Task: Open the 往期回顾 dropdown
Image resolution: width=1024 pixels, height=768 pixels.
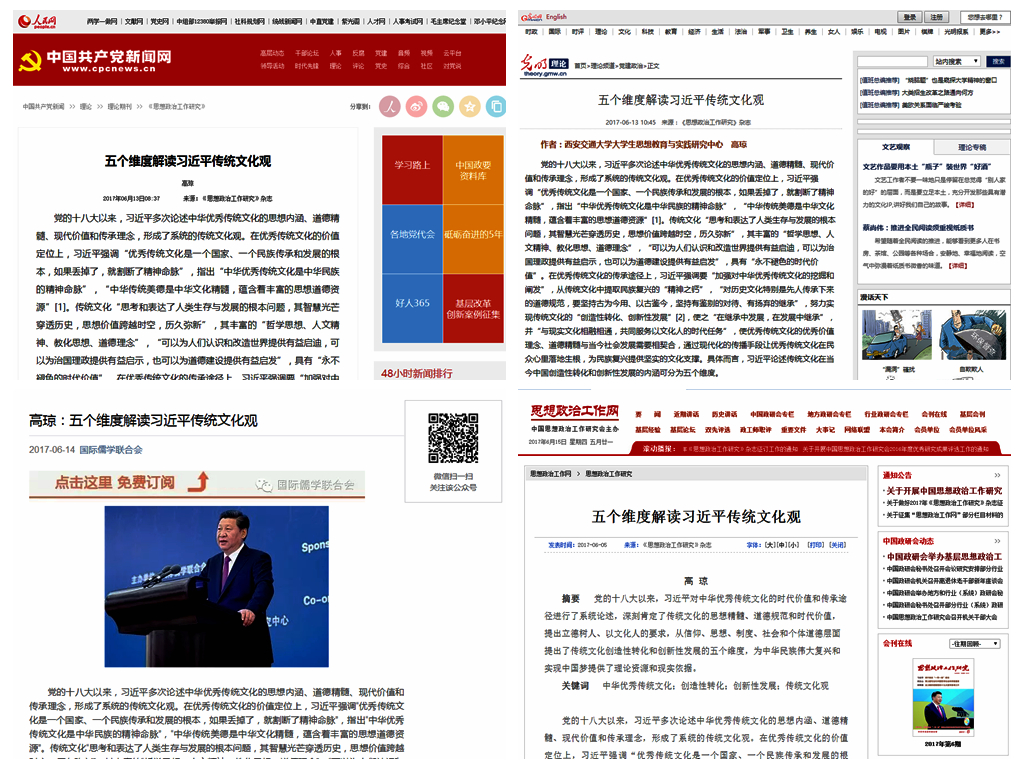Action: pyautogui.click(x=974, y=644)
